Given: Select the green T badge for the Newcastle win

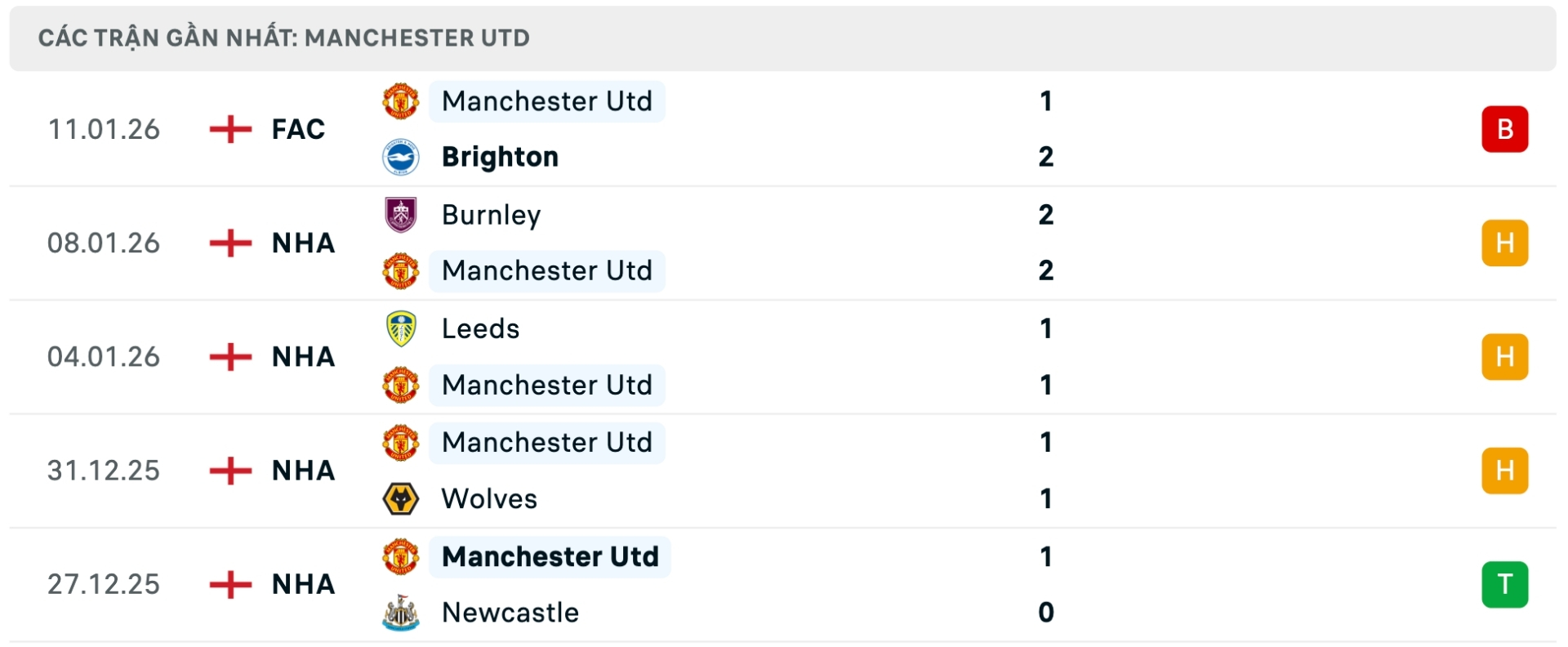Looking at the screenshot, I should click(1505, 584).
